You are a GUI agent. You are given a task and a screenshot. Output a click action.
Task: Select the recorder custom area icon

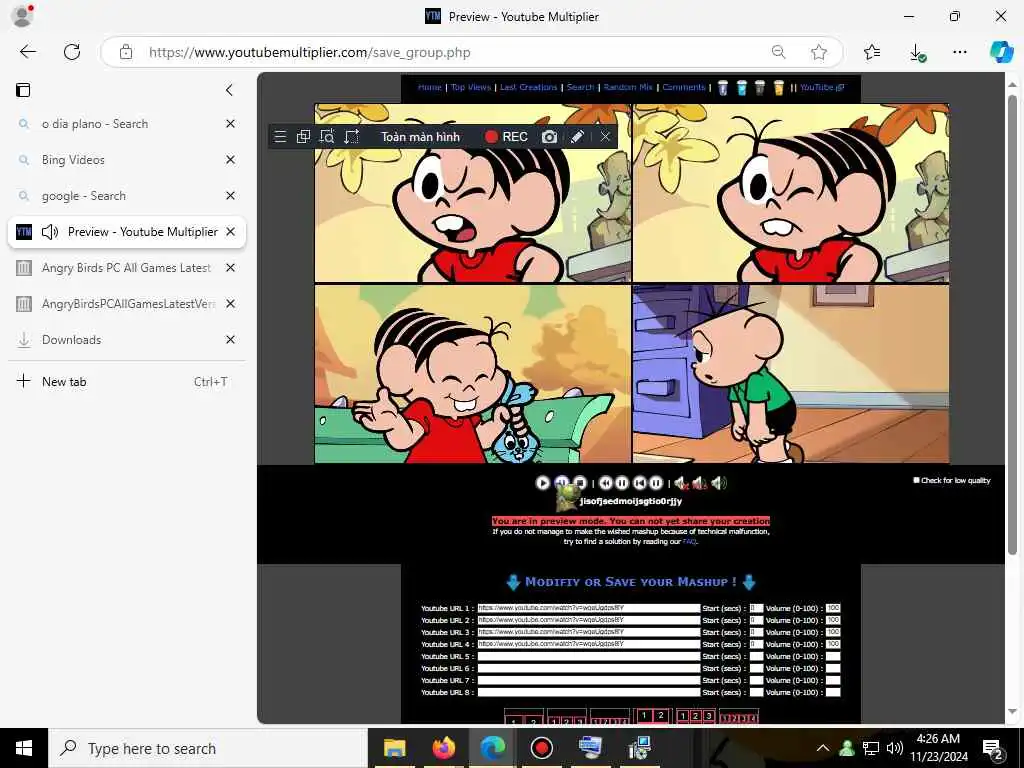(x=351, y=136)
